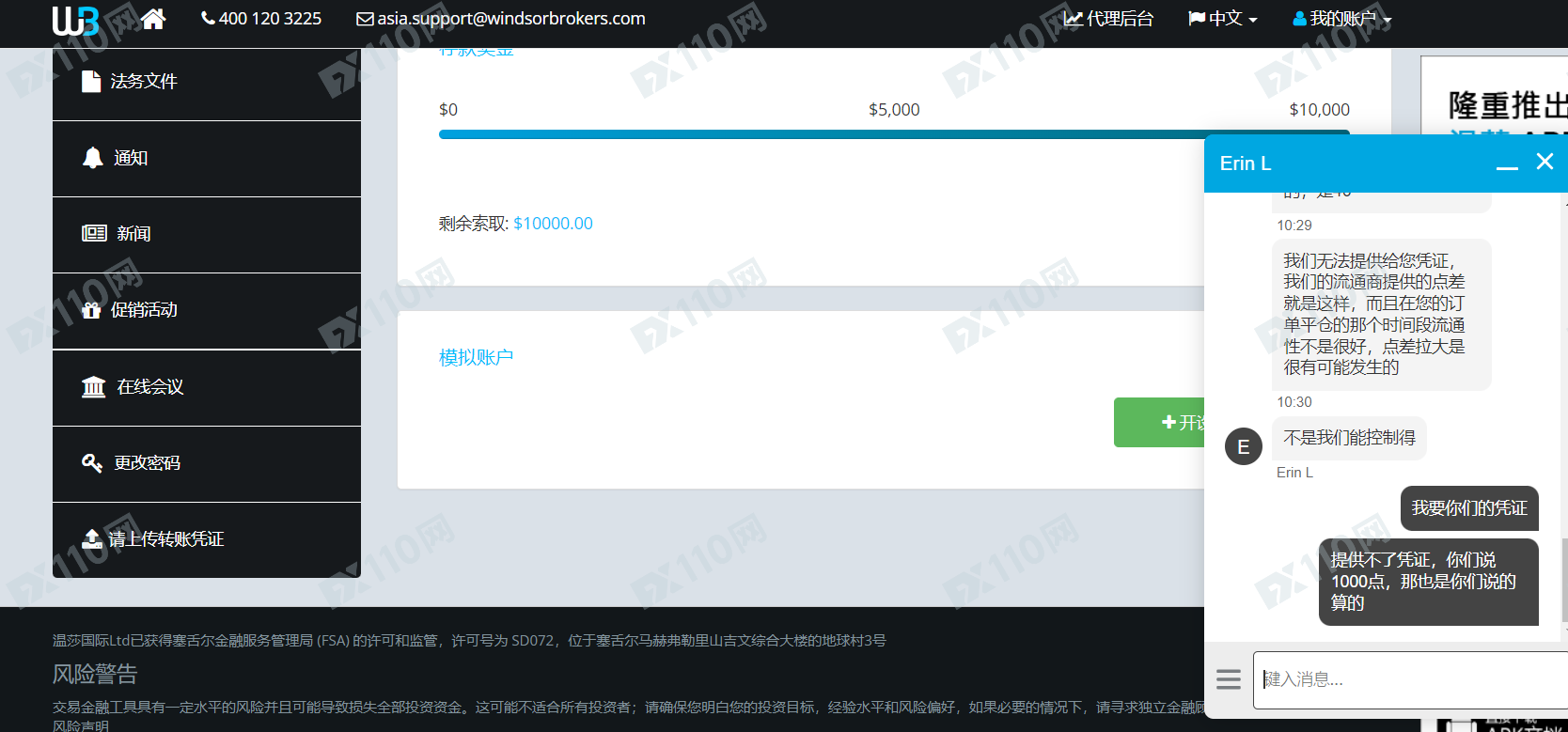Click the $0 to $10,000 progress bar

pos(894,134)
